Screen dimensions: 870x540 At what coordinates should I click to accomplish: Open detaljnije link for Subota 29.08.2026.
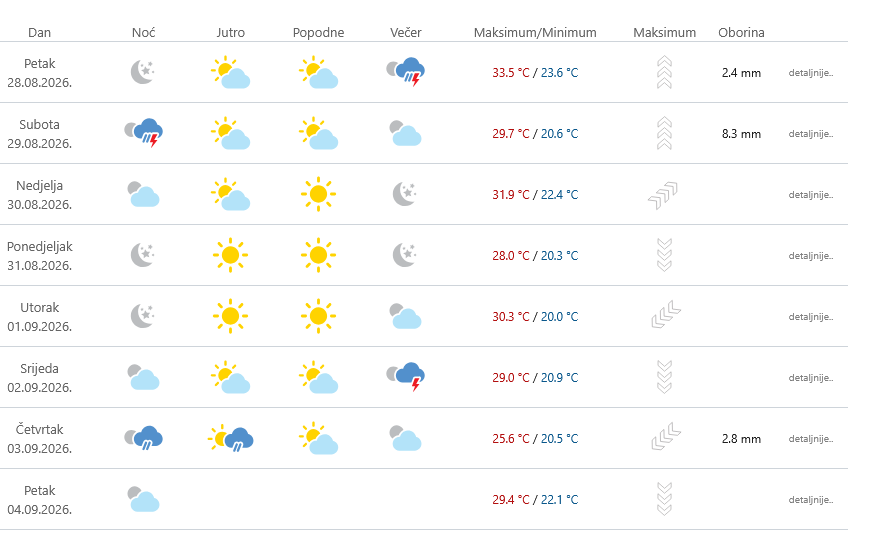pyautogui.click(x=811, y=134)
